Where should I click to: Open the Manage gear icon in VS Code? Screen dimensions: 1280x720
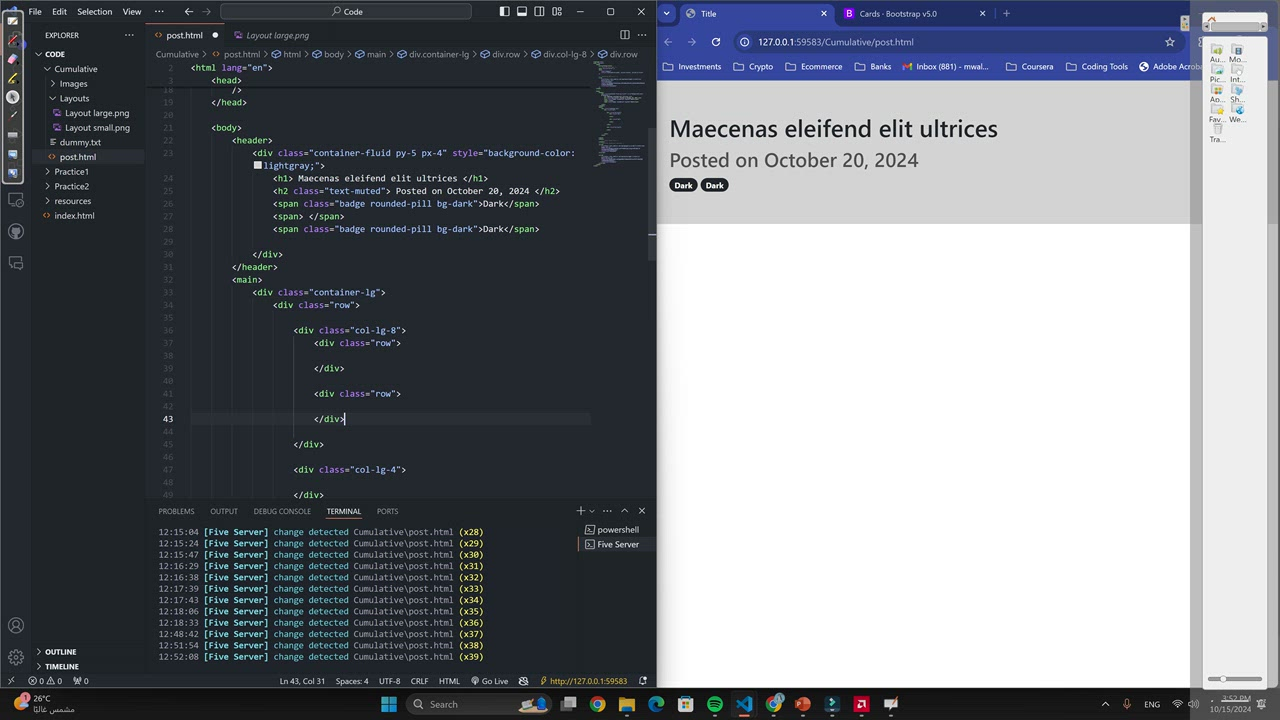pyautogui.click(x=15, y=657)
